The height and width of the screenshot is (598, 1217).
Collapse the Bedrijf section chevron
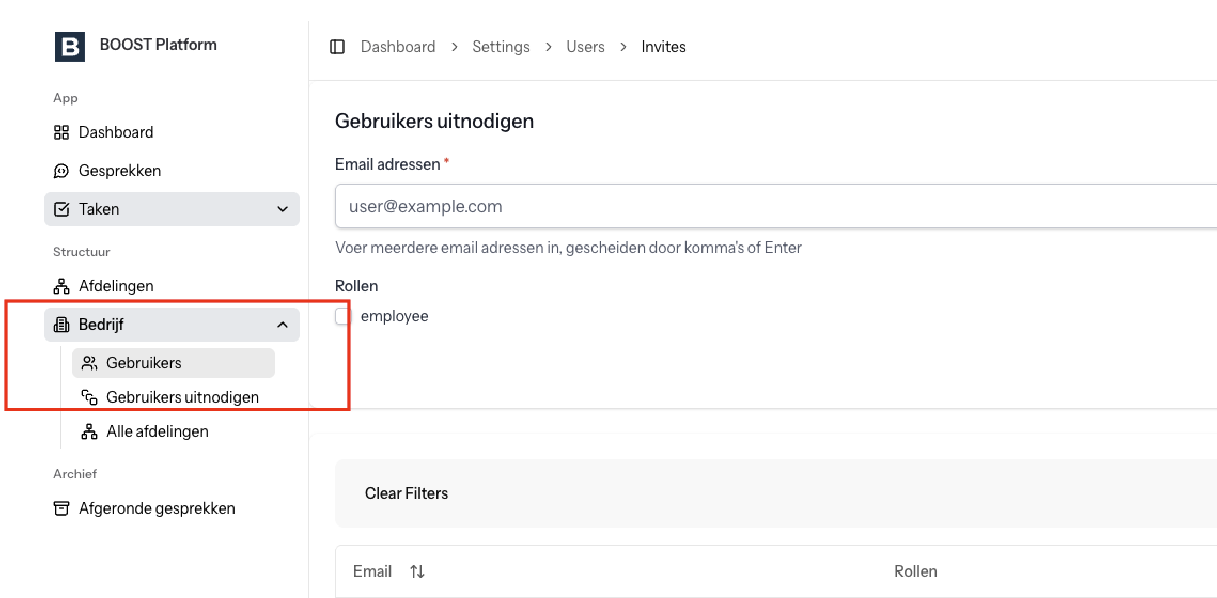pyautogui.click(x=282, y=324)
